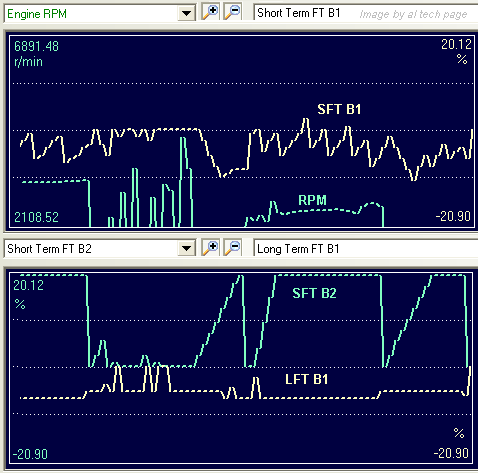478x473 pixels.
Task: Click the 6891.48 r/min maximum scale value
Action: [x=36, y=54]
